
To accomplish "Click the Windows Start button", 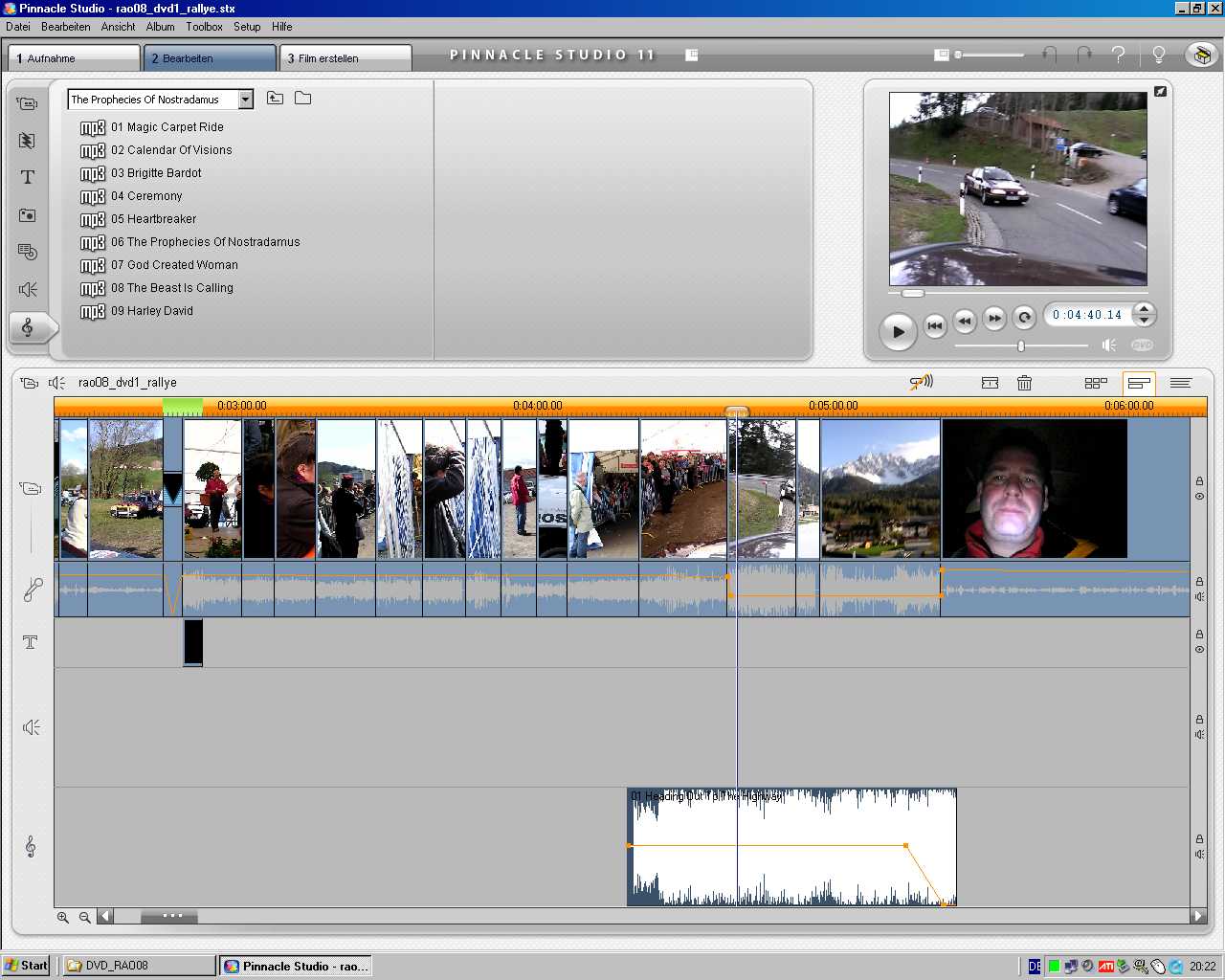I will coord(26,966).
